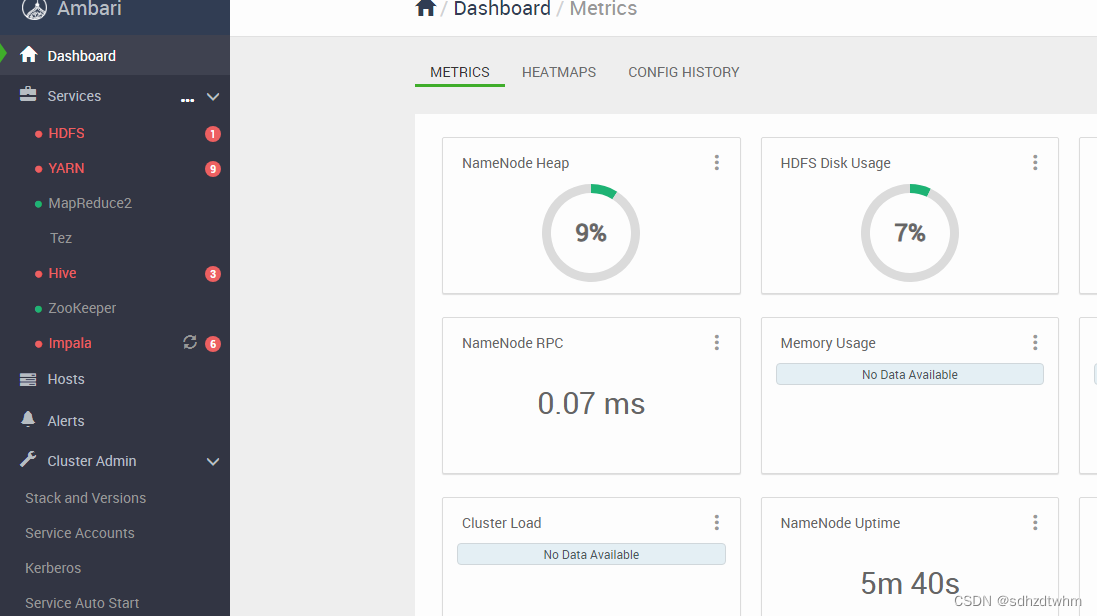Open the Impala service
The height and width of the screenshot is (616, 1097).
pyautogui.click(x=70, y=343)
